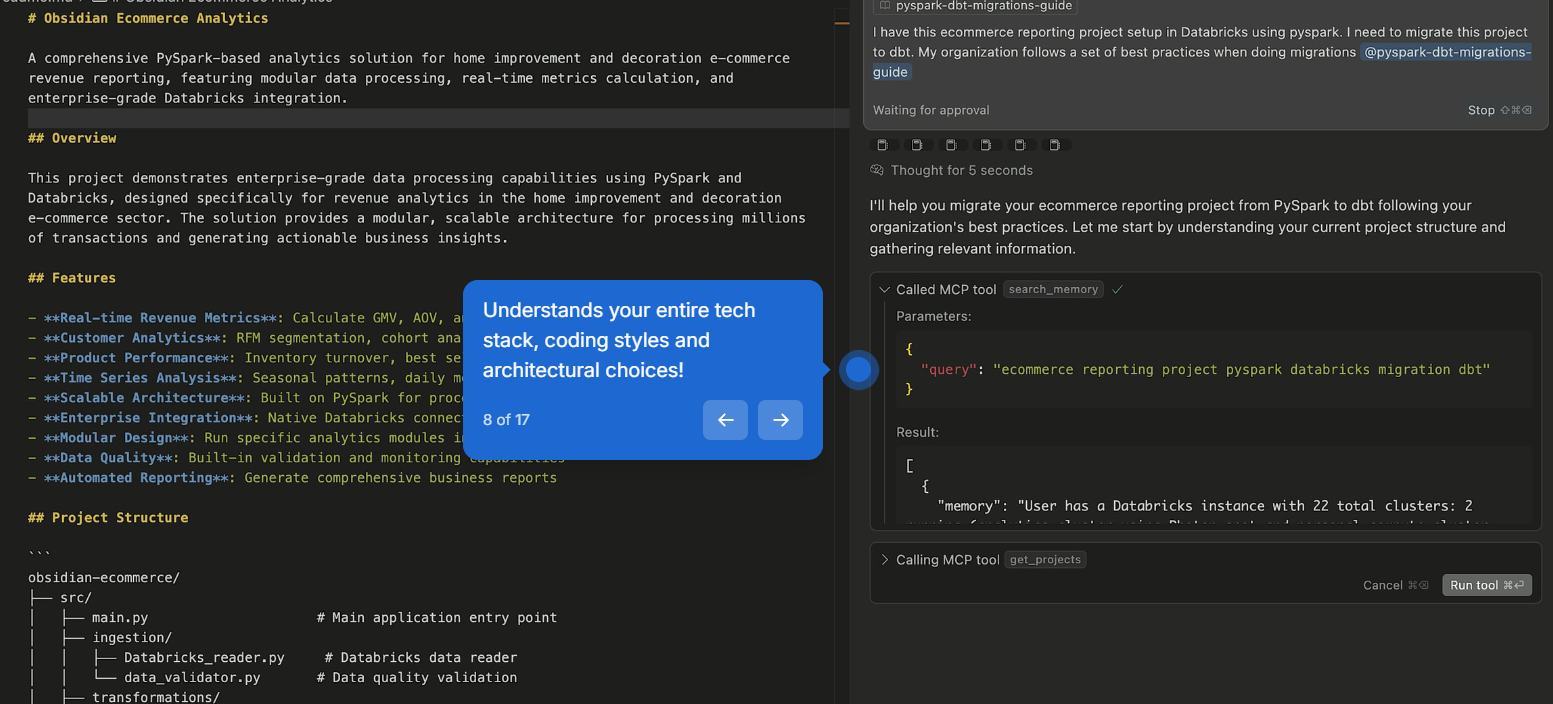The image size is (1553, 704).
Task: Click the ## Project Structure heading
Action: (108, 518)
